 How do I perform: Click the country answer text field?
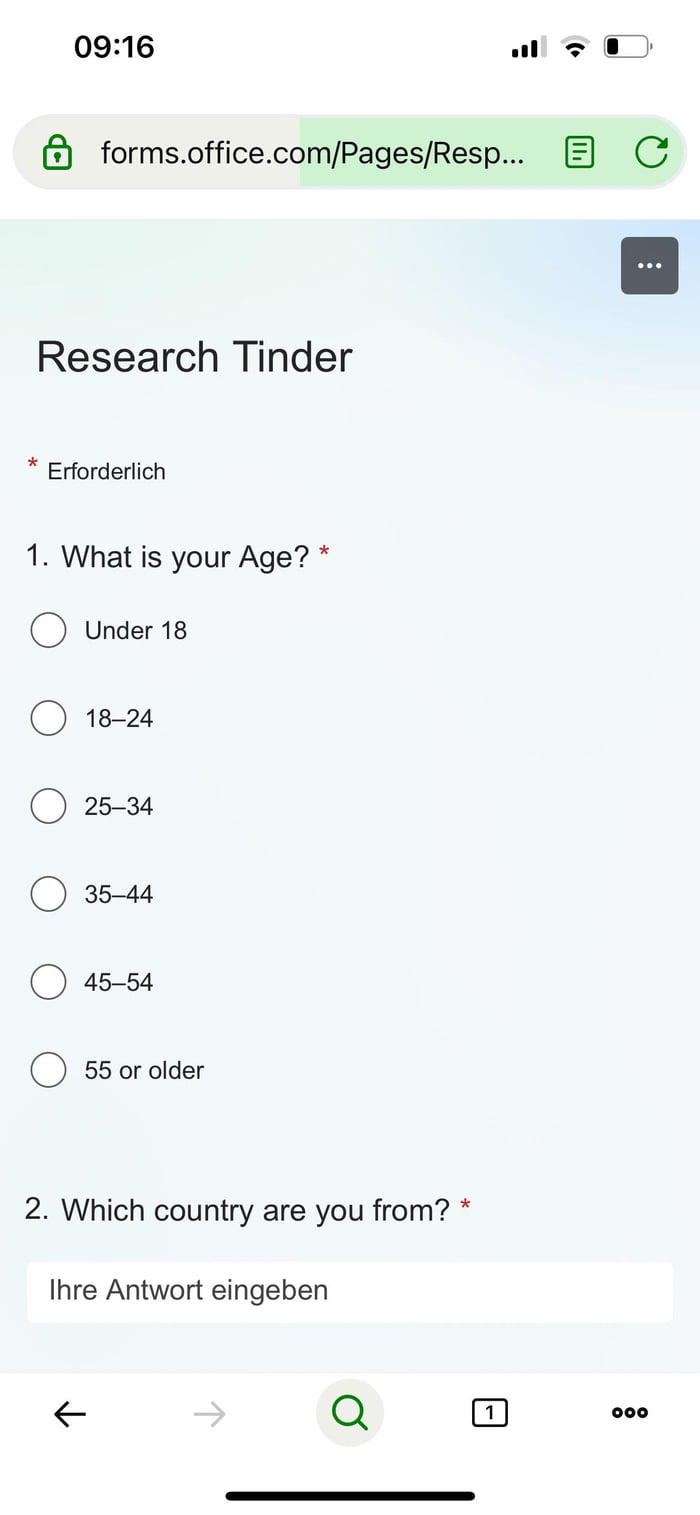pyautogui.click(x=349, y=1291)
